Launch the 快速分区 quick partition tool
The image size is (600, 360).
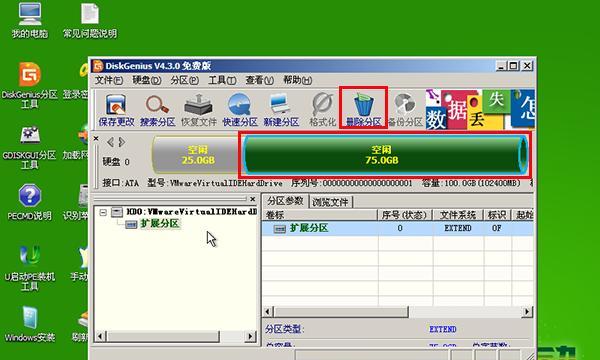240,110
